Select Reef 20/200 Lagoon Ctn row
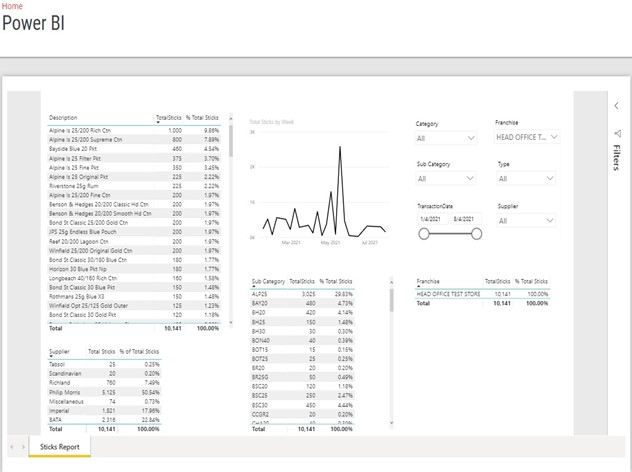This screenshot has width=632, height=472. point(134,241)
